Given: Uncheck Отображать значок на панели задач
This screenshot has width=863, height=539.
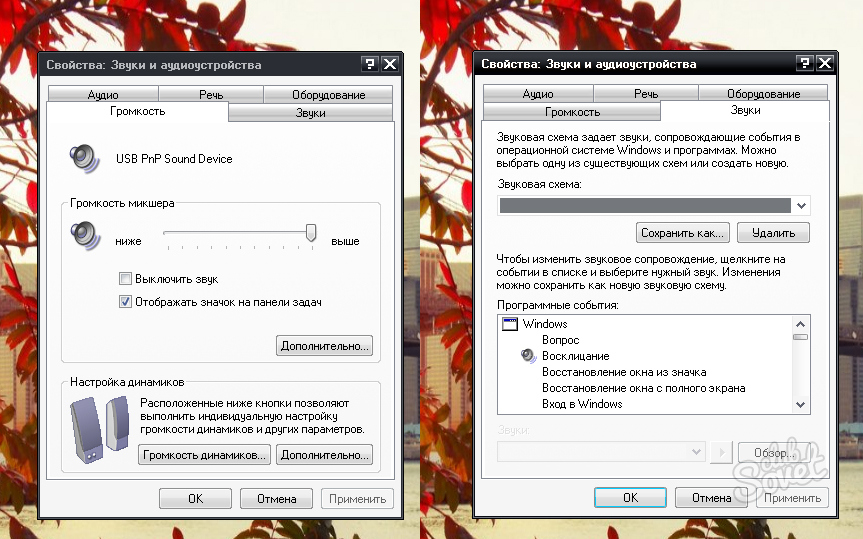Looking at the screenshot, I should (x=126, y=301).
